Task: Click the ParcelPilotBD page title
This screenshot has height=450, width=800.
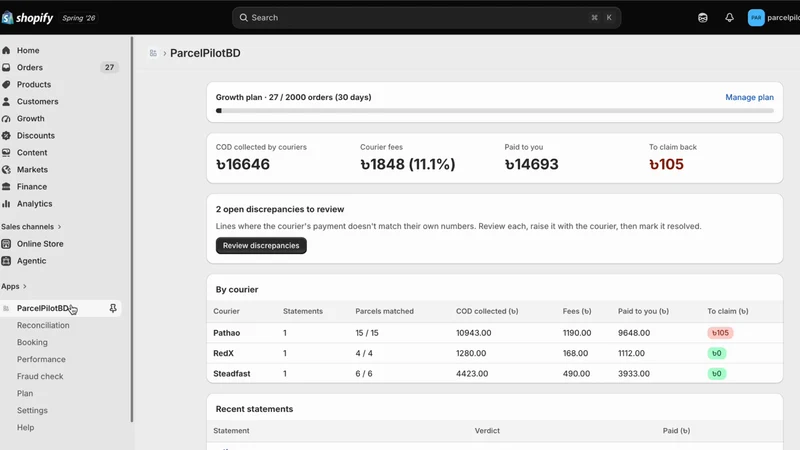Action: coord(205,53)
